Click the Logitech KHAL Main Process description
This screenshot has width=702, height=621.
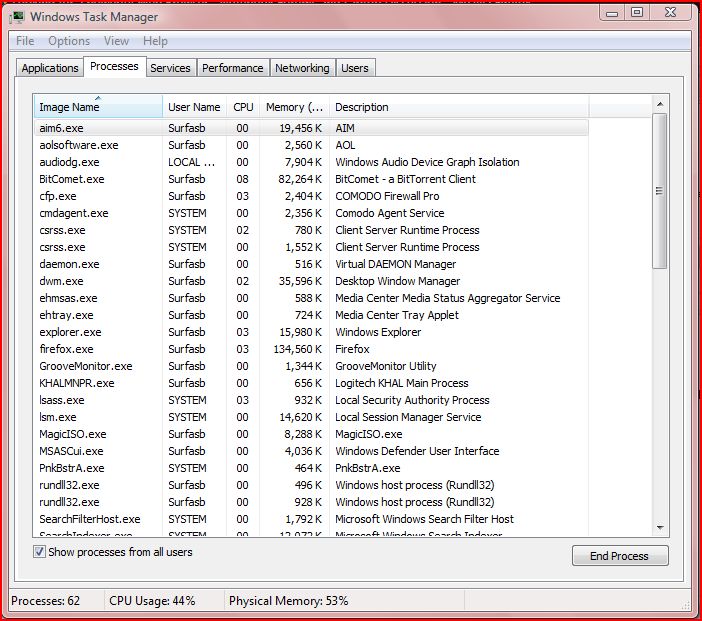(402, 383)
